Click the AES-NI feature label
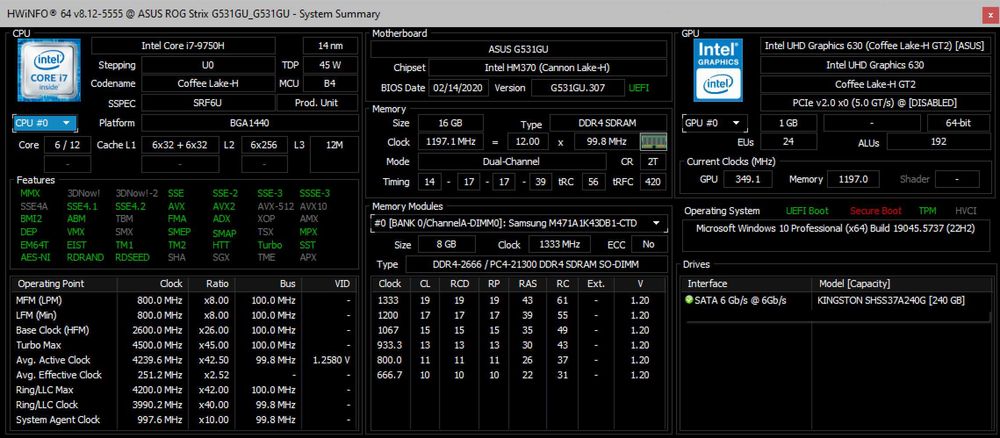This screenshot has height=438, width=1000. click(35, 258)
